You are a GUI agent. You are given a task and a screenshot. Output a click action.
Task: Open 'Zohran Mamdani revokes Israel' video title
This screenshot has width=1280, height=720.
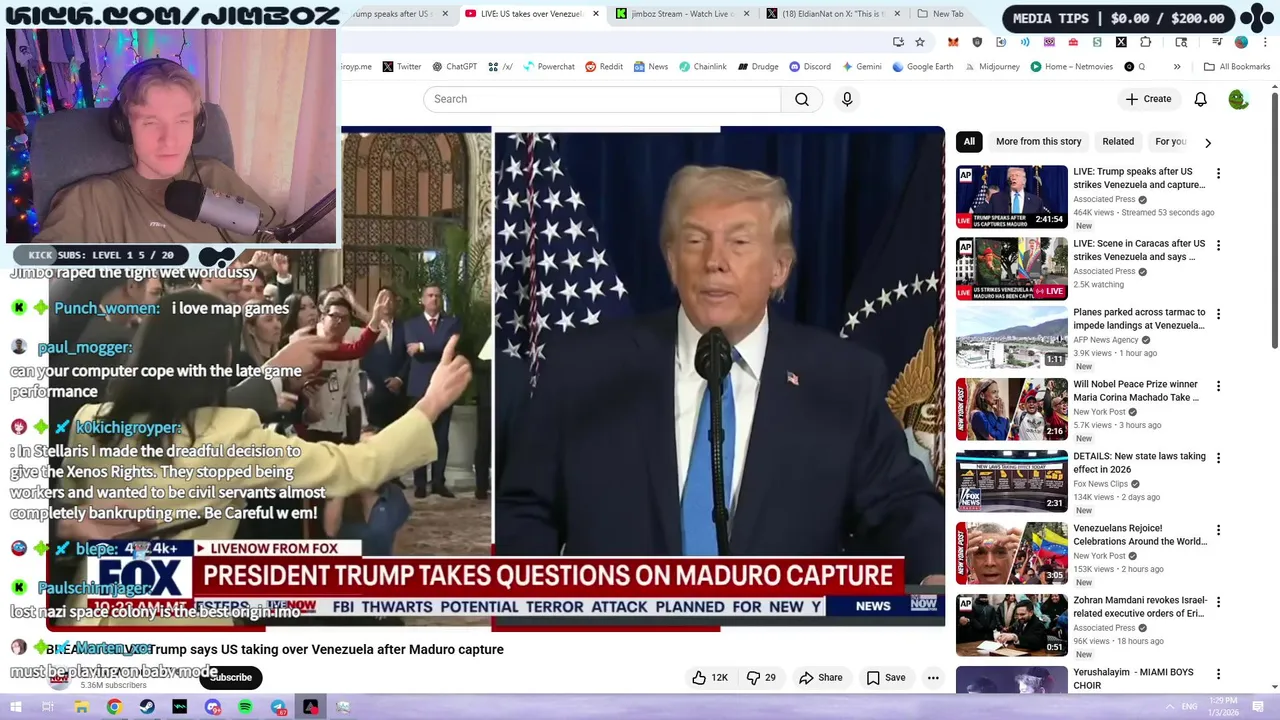[1140, 607]
